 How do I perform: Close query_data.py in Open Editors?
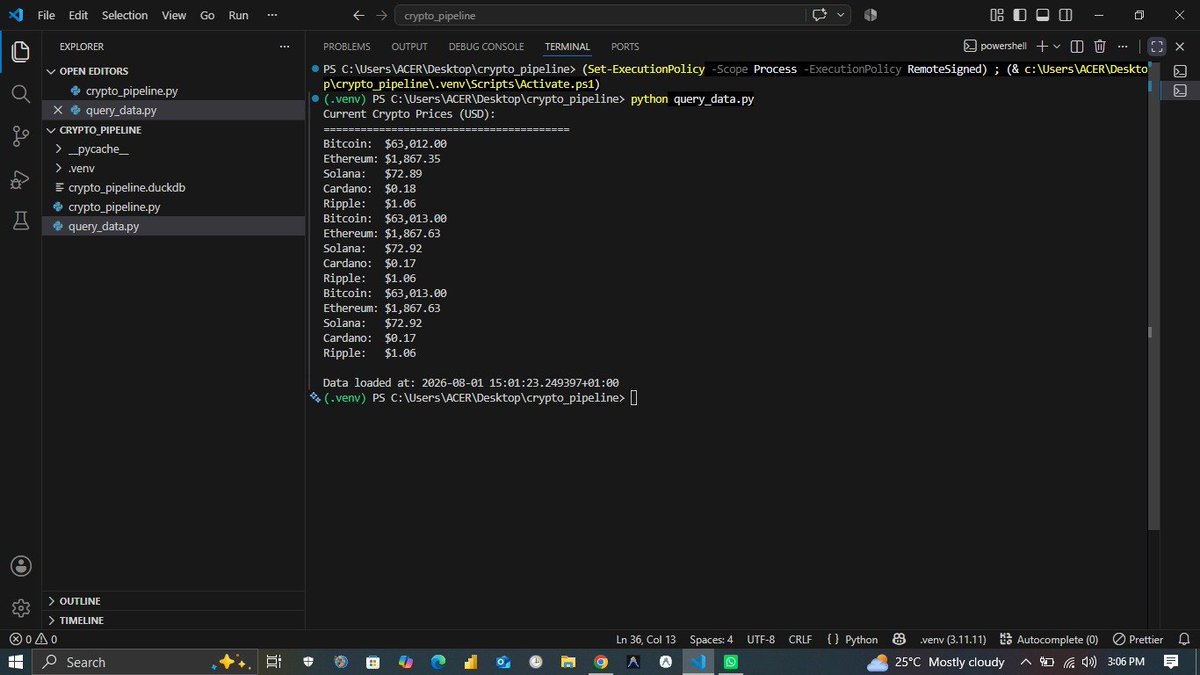pos(57,110)
